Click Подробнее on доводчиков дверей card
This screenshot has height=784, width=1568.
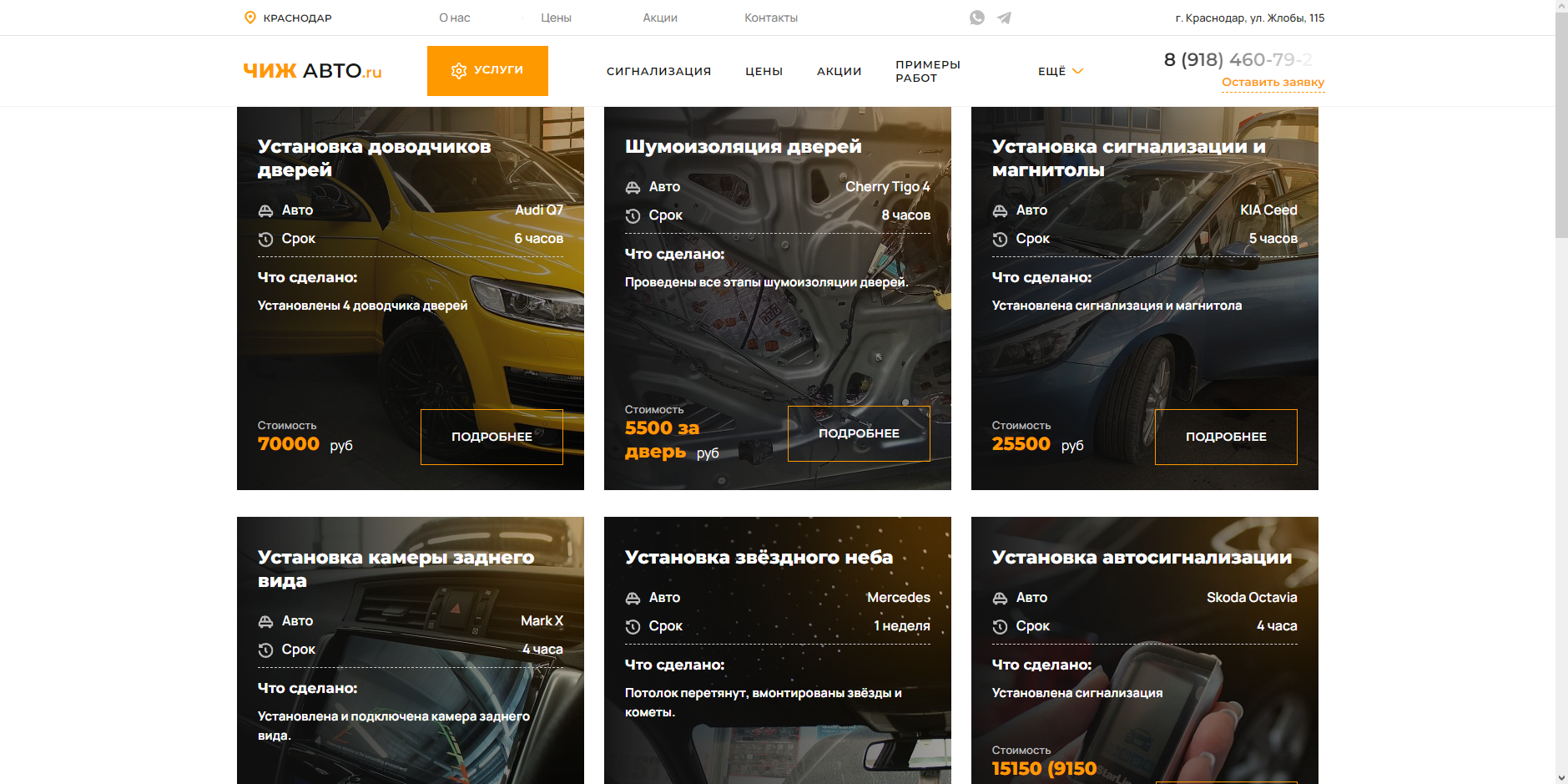[492, 437]
